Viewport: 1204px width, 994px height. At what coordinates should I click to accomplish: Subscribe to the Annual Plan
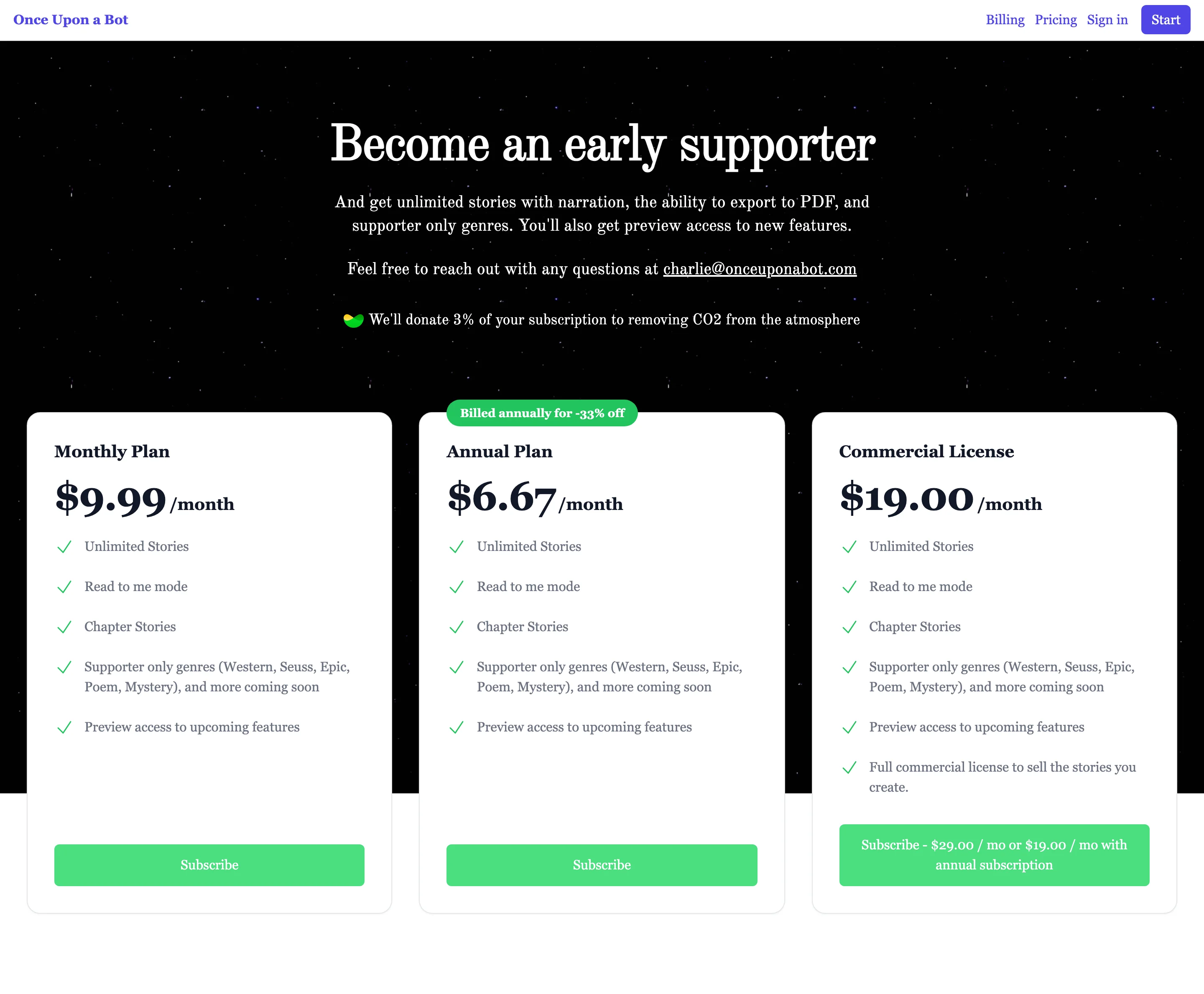tap(602, 865)
